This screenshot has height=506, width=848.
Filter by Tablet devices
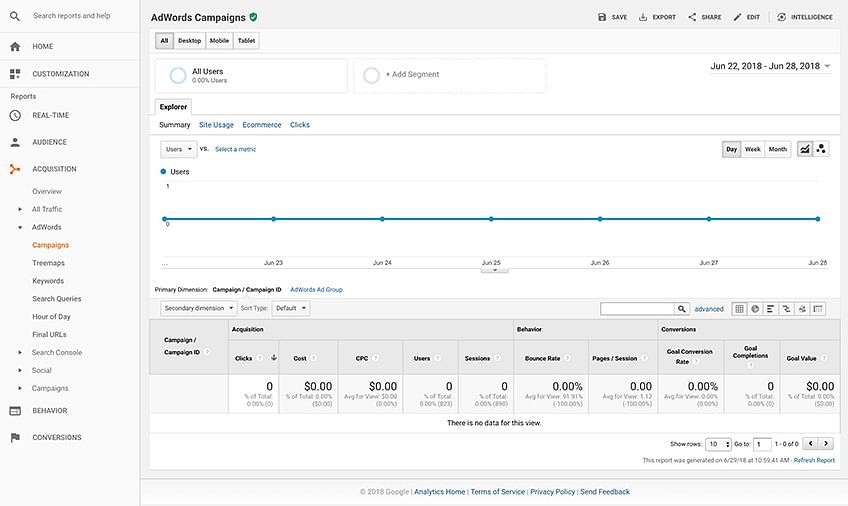click(x=246, y=41)
